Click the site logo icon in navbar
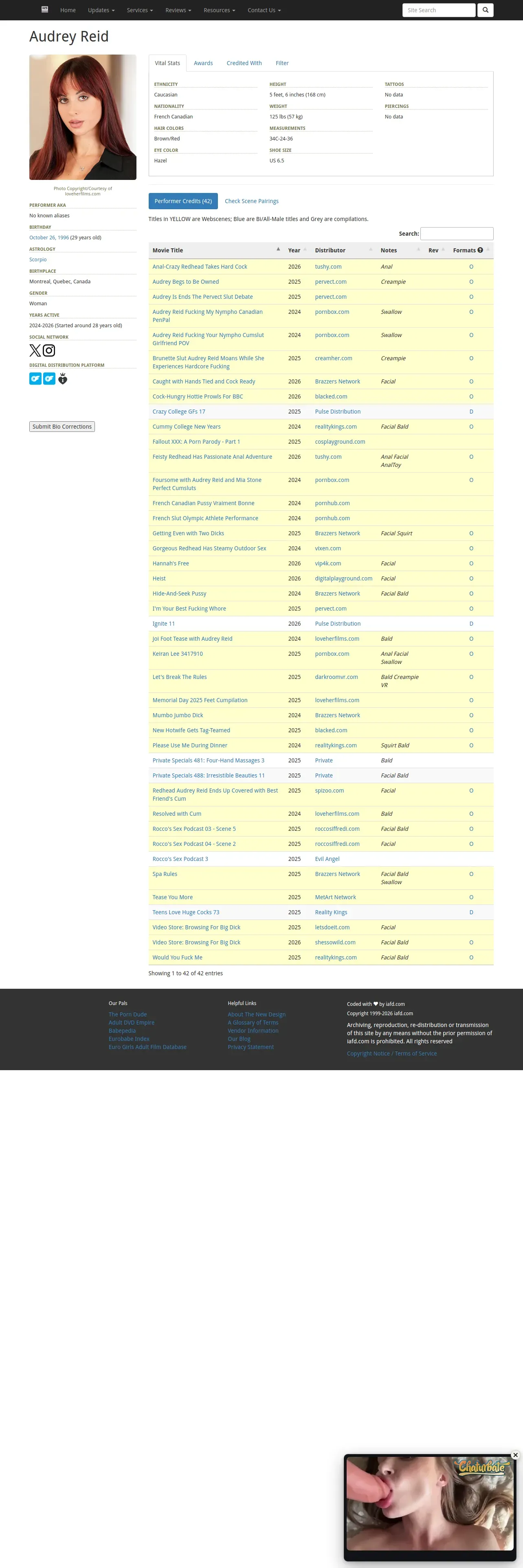This screenshot has width=523, height=1568. [44, 10]
